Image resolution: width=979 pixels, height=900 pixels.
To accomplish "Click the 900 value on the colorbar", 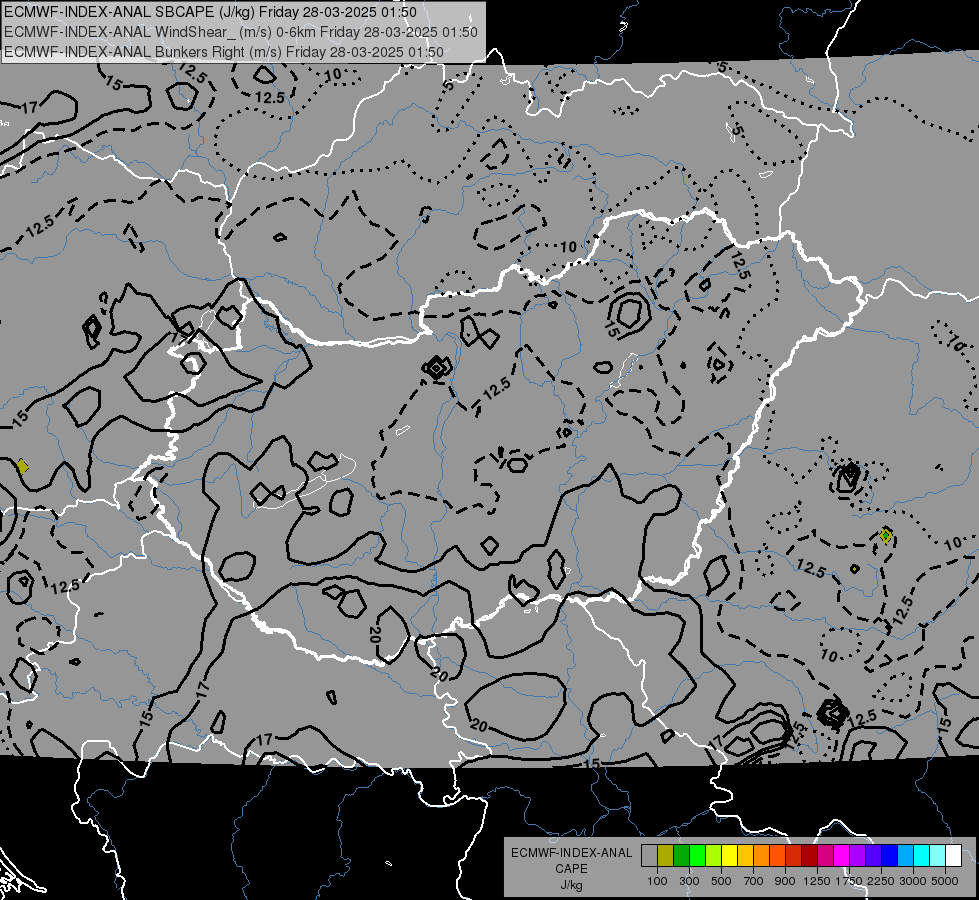I will (785, 881).
